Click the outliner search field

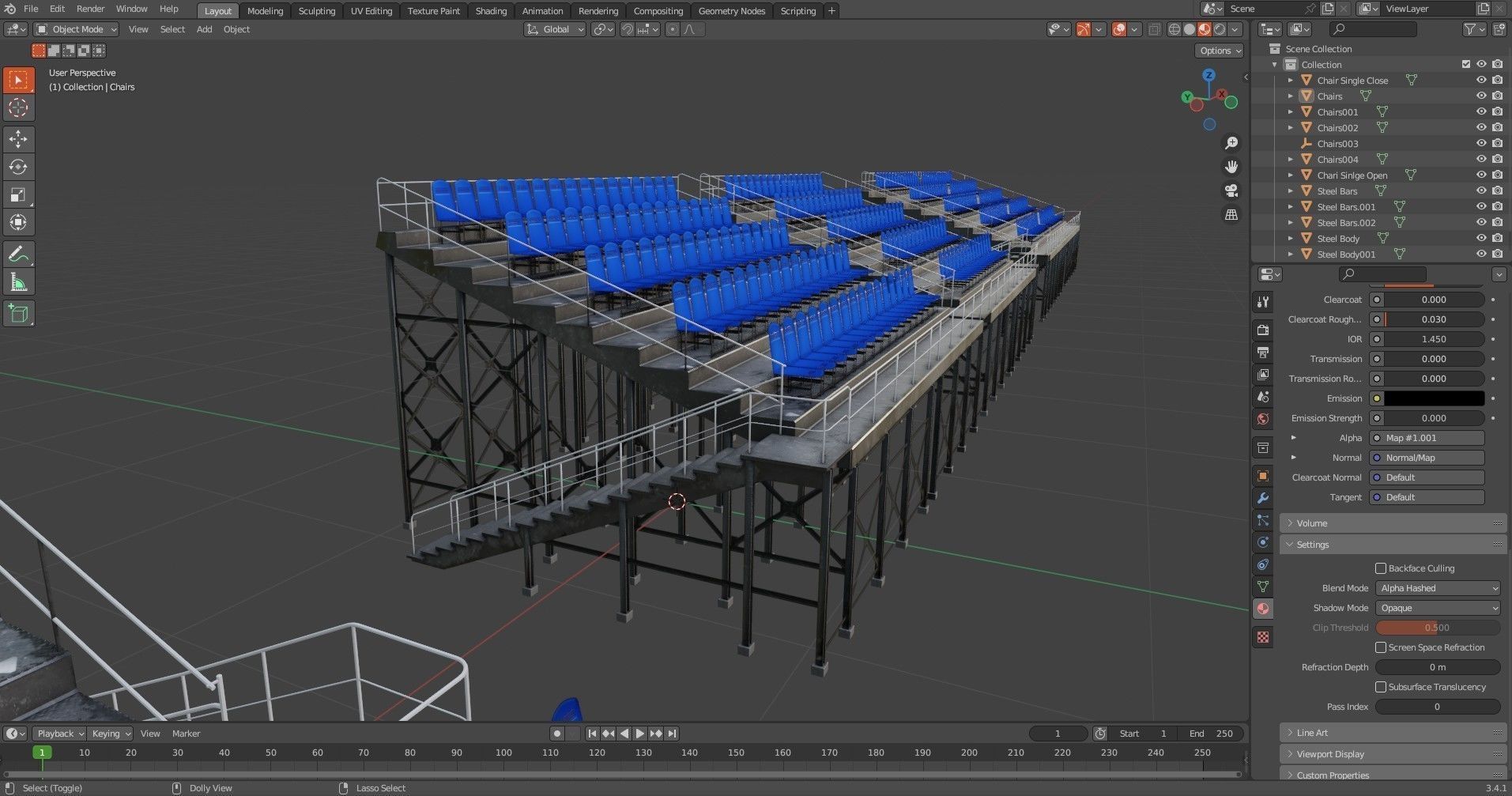1373,29
